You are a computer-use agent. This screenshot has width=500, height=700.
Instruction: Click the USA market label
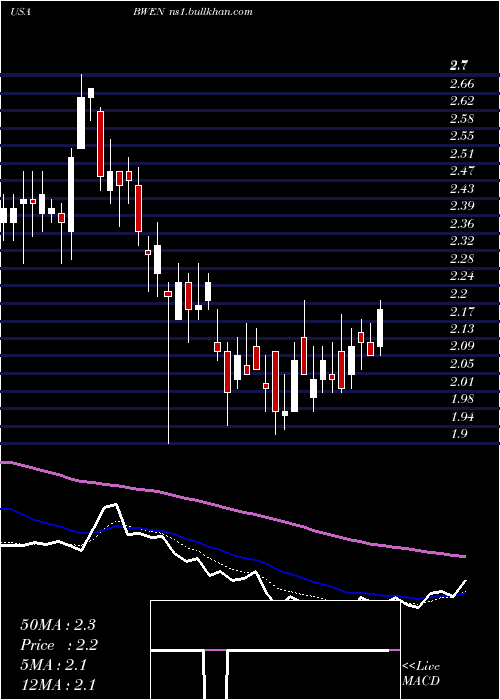20,12
